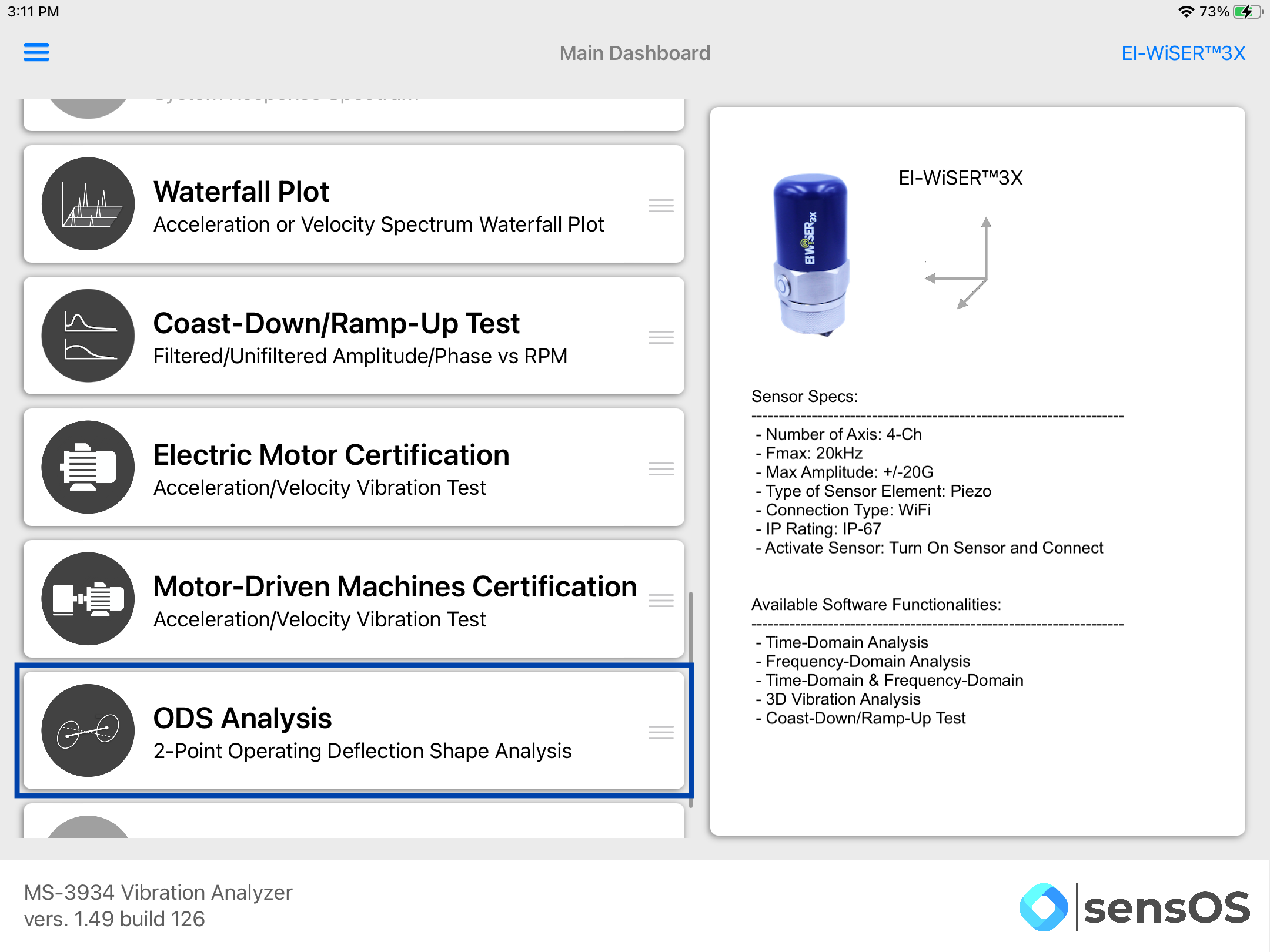
Task: Click the three-axis orientation diagram
Action: [960, 263]
